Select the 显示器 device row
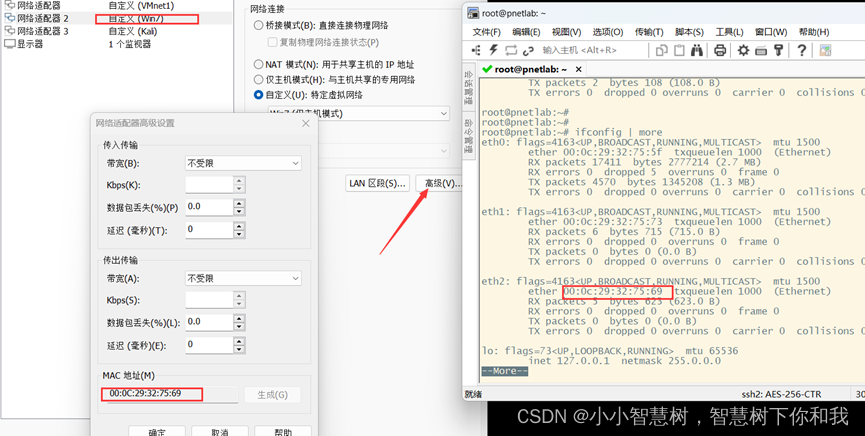This screenshot has width=865, height=436. pos(116,44)
